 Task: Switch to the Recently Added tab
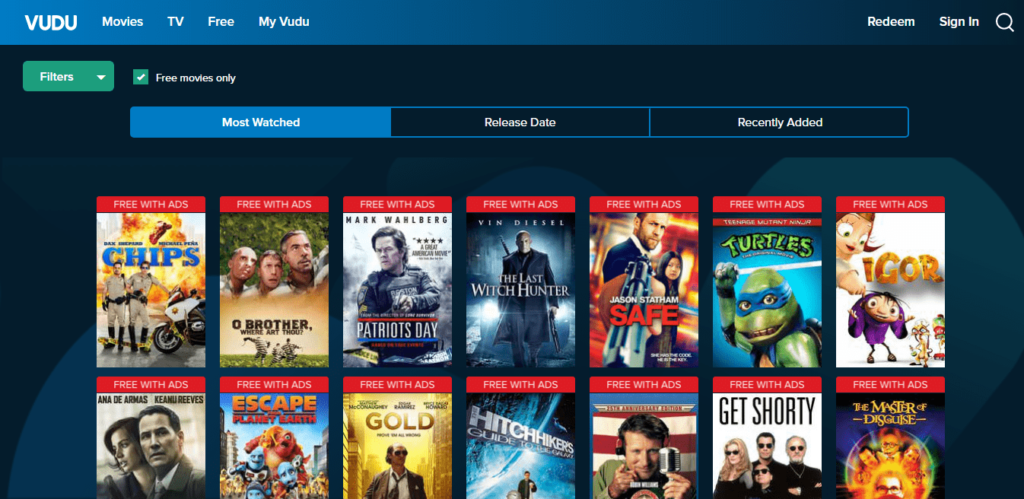click(779, 122)
